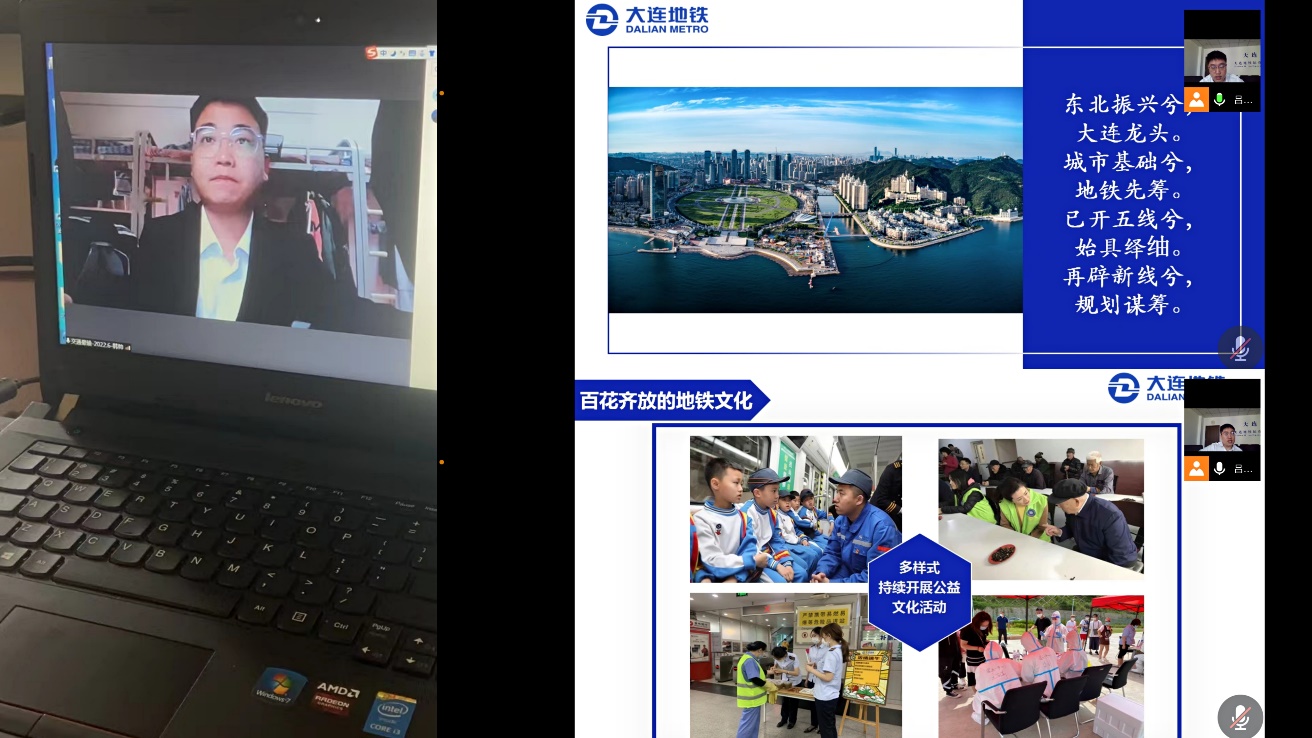Viewport: 1312px width, 738px height.
Task: Click the white microphone icon in the lower speaker tile
Action: [x=1219, y=468]
